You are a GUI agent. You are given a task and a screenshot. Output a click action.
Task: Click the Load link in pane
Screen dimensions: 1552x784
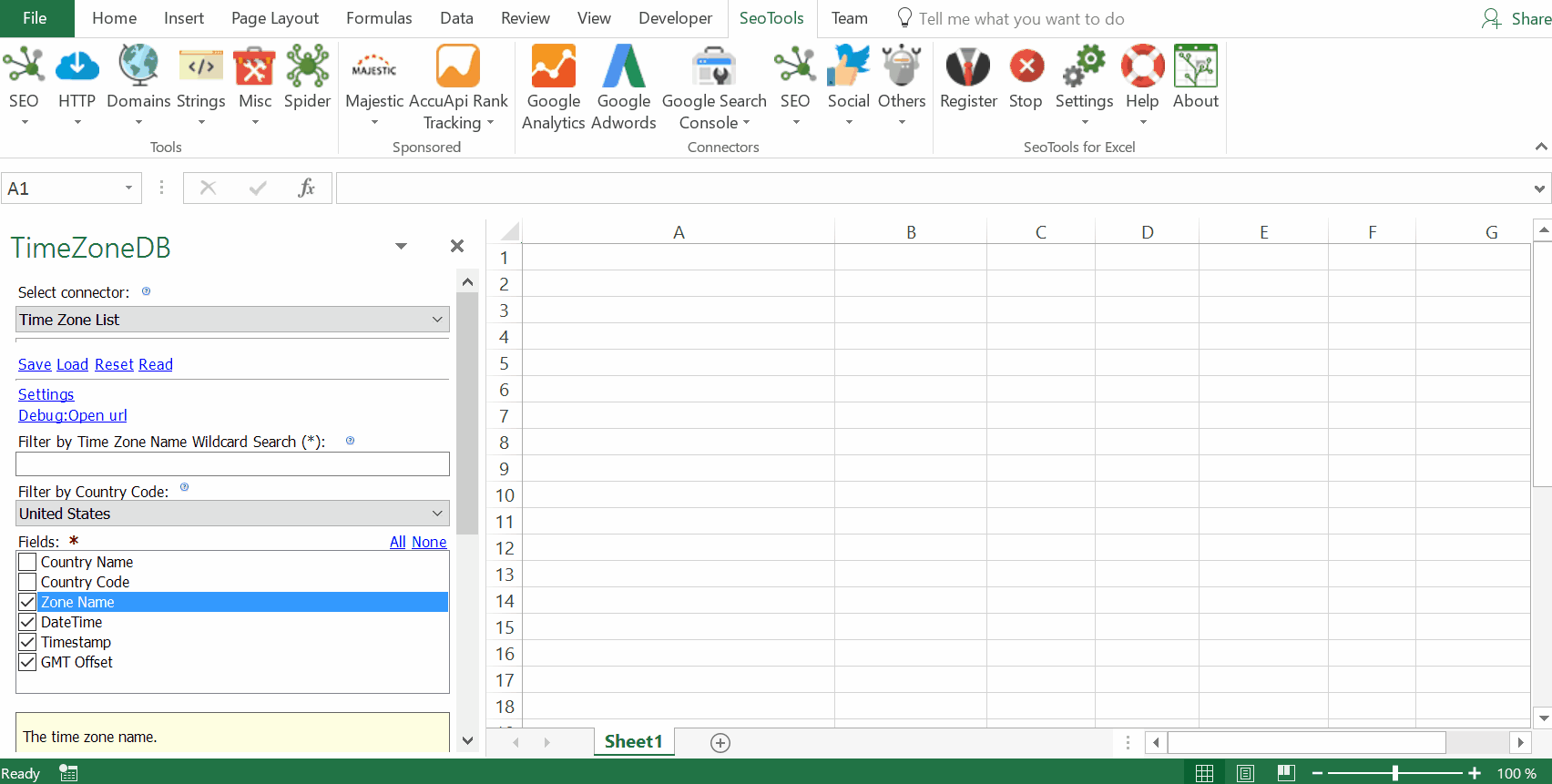pyautogui.click(x=72, y=364)
